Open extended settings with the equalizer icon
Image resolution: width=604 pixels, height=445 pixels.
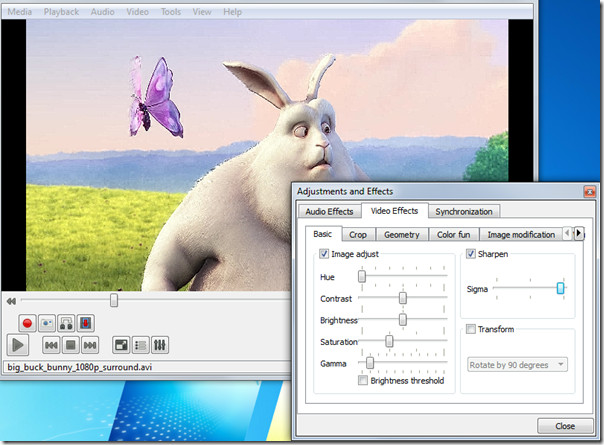(160, 345)
